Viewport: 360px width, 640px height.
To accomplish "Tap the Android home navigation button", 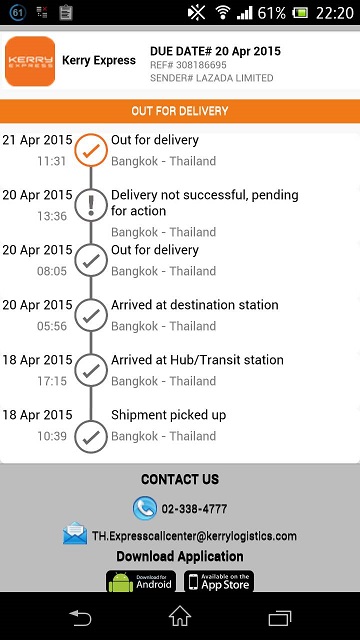I will pos(180,616).
